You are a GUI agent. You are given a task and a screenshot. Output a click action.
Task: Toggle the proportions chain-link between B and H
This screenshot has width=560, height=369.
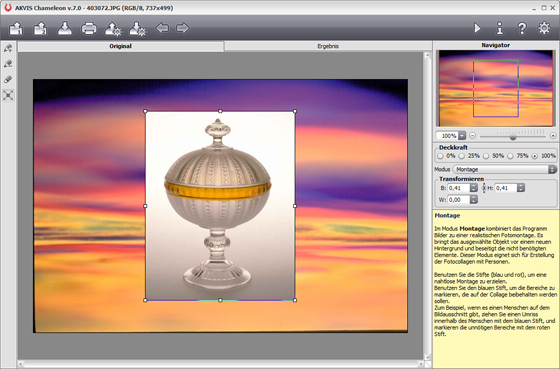coord(484,188)
